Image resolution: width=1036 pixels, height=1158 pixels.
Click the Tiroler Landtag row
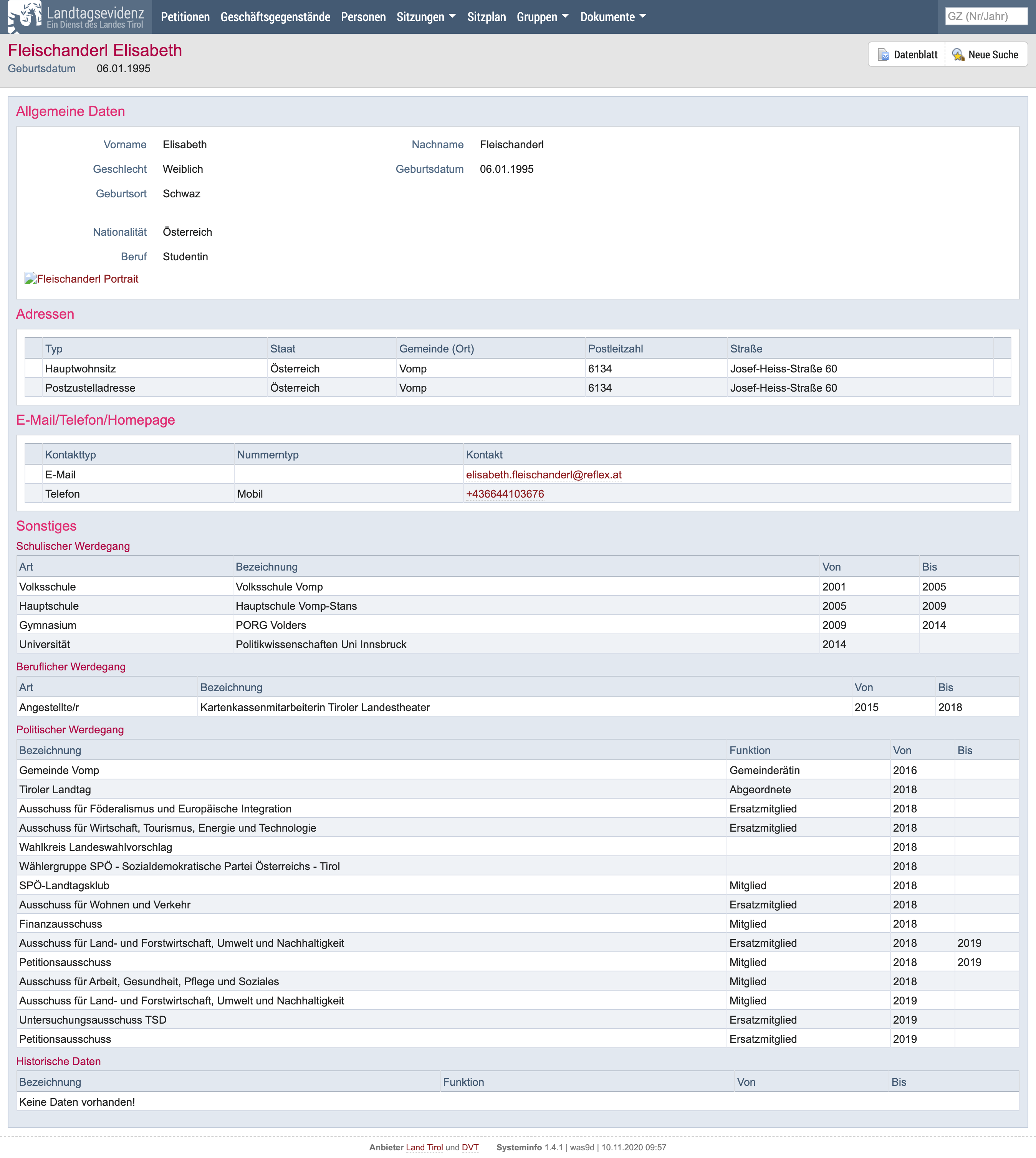518,790
